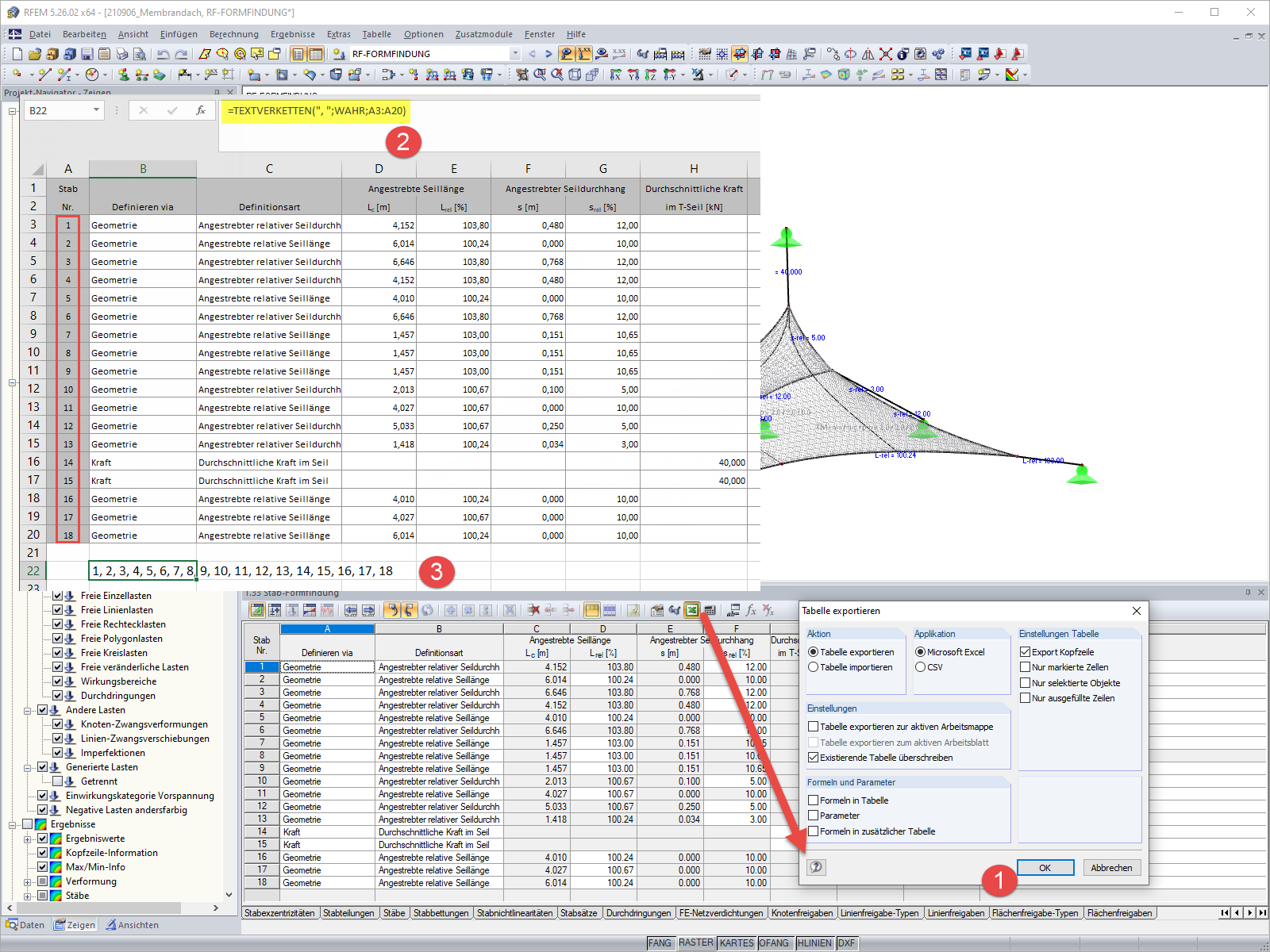The image size is (1270, 952).
Task: Save the model using the floppy disk icon
Action: pyautogui.click(x=87, y=54)
